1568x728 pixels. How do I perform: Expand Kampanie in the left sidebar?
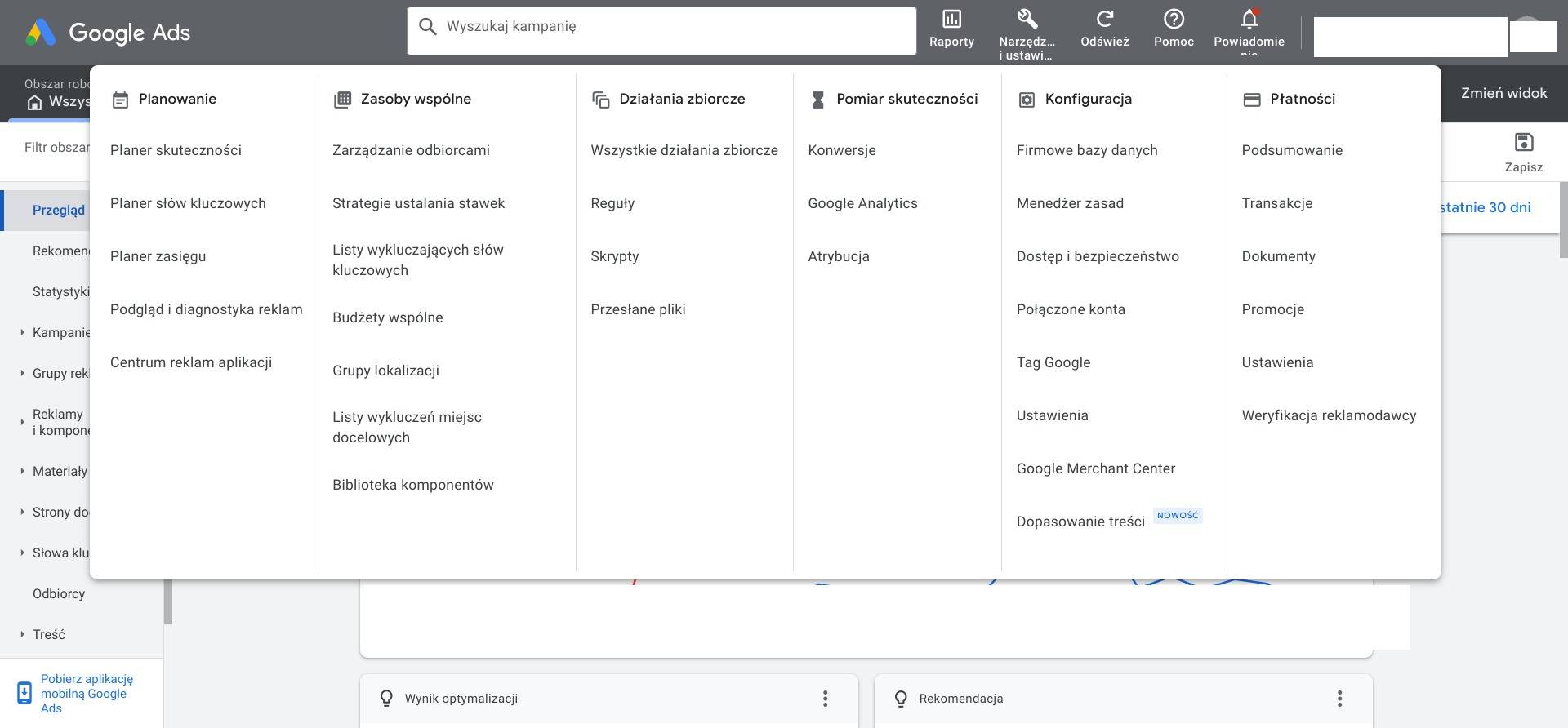pos(22,332)
